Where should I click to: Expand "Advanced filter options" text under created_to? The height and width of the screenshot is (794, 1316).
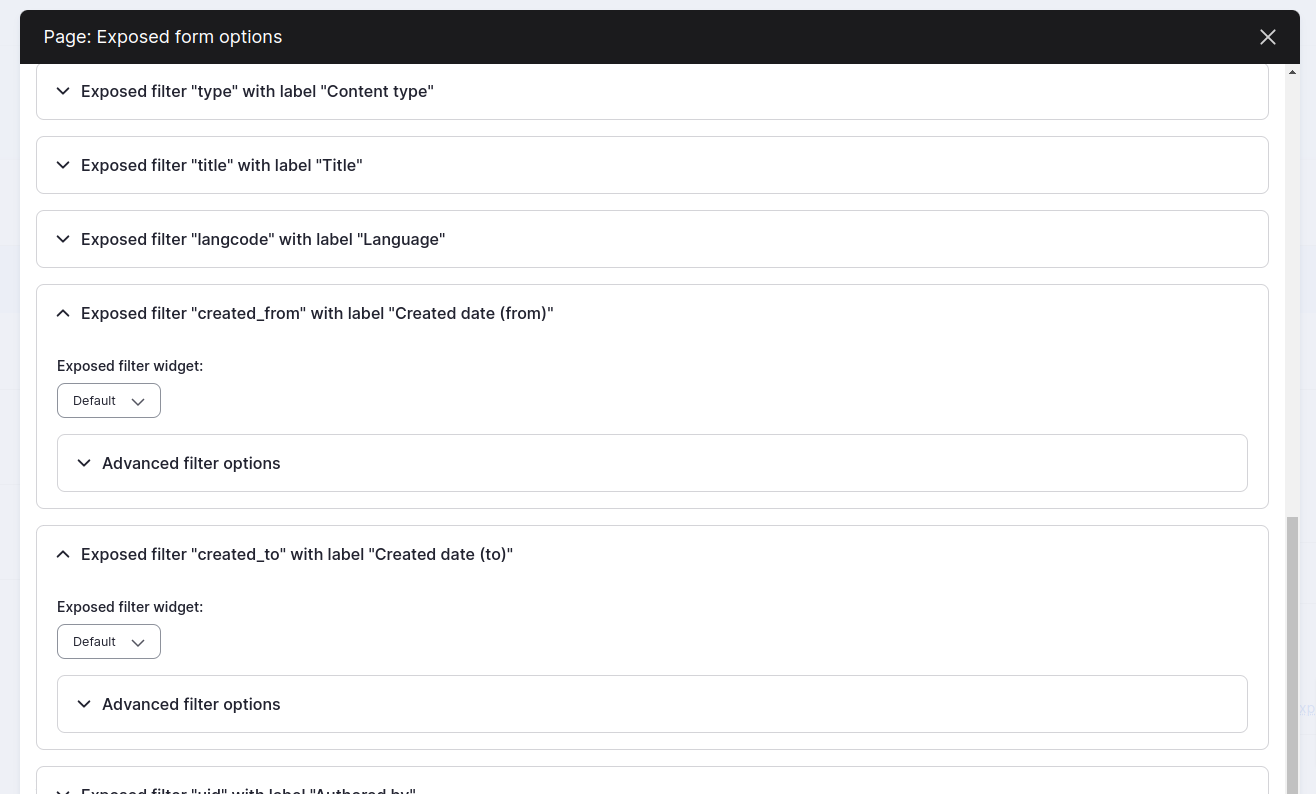click(191, 704)
